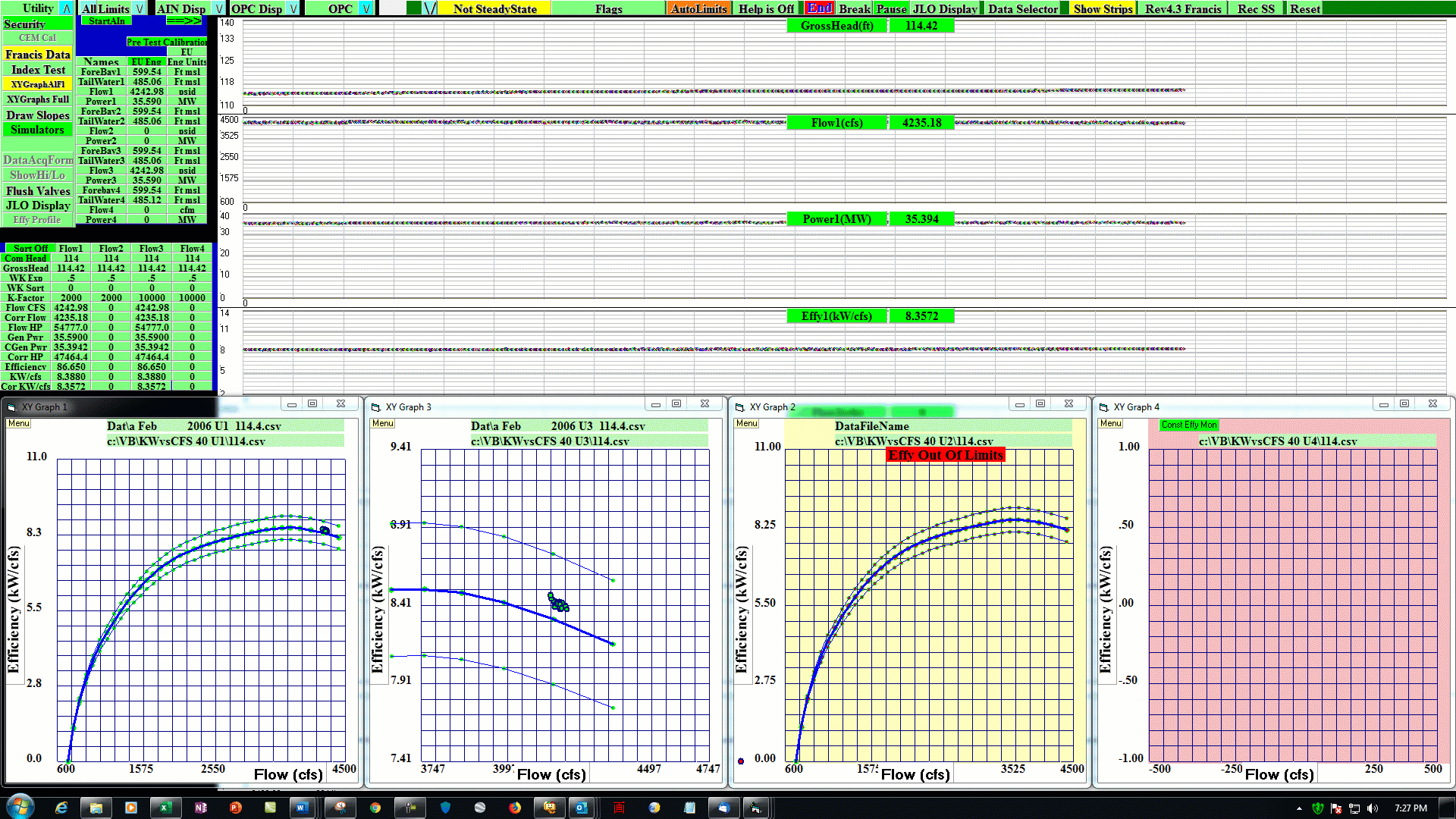Viewport: 1456px width, 819px height.
Task: Click the Francis Data button
Action: click(x=37, y=55)
